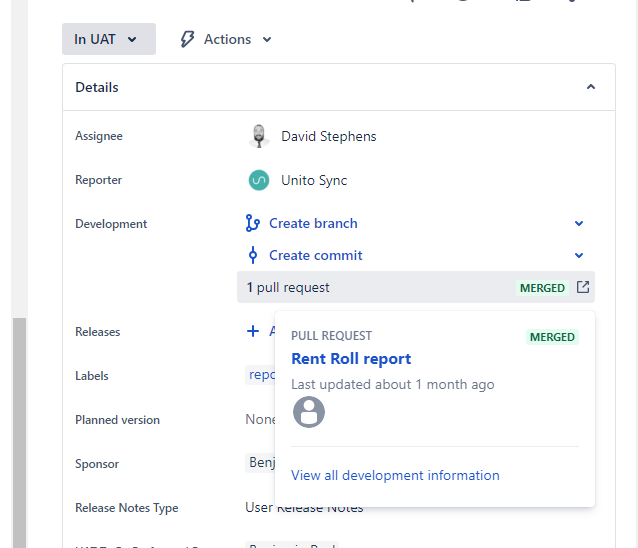Open the Rent Roll report pull request
Viewport: 638px width, 548px height.
point(351,358)
